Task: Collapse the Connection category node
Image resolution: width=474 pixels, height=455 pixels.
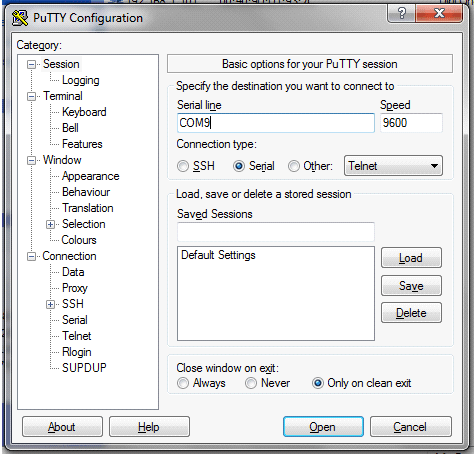Action: coord(31,256)
